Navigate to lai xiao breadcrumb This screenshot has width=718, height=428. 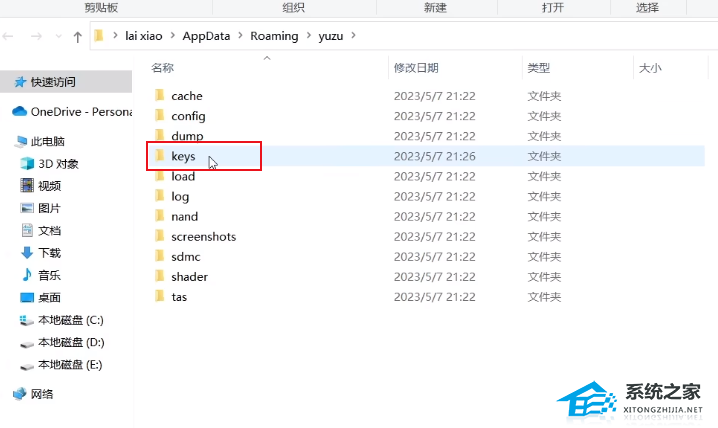(144, 36)
